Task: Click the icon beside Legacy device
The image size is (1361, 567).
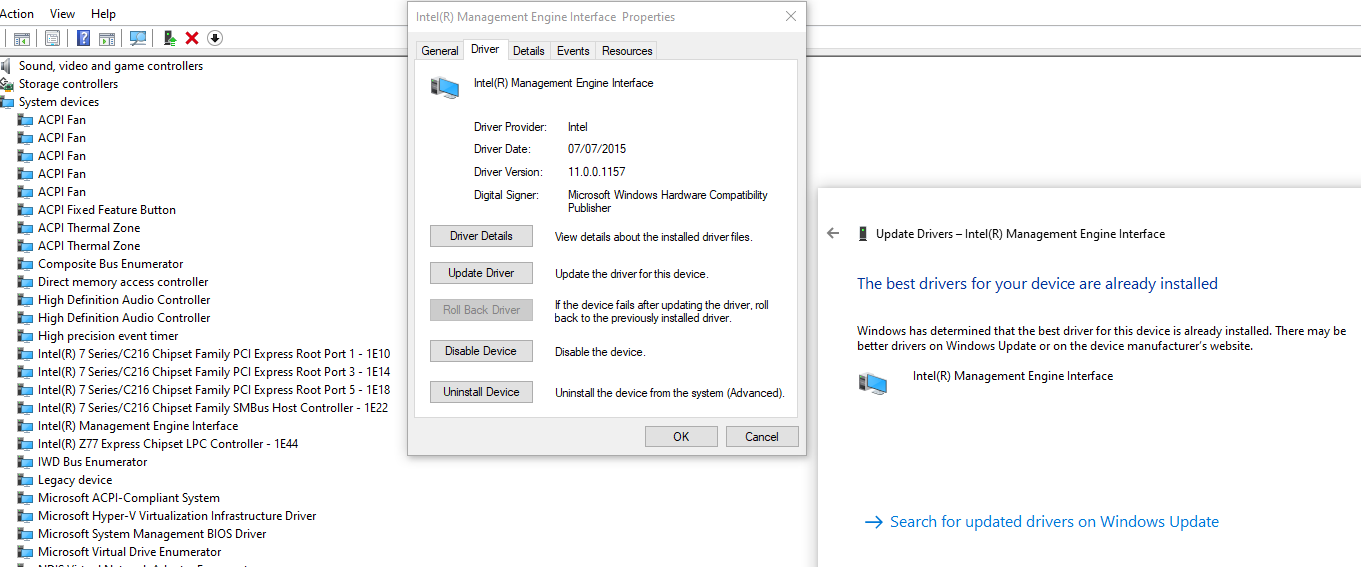Action: point(26,480)
